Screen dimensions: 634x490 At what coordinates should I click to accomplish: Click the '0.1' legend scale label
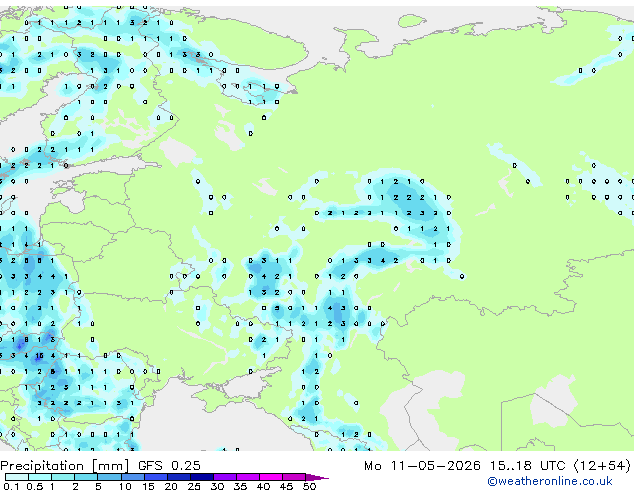(x=12, y=486)
